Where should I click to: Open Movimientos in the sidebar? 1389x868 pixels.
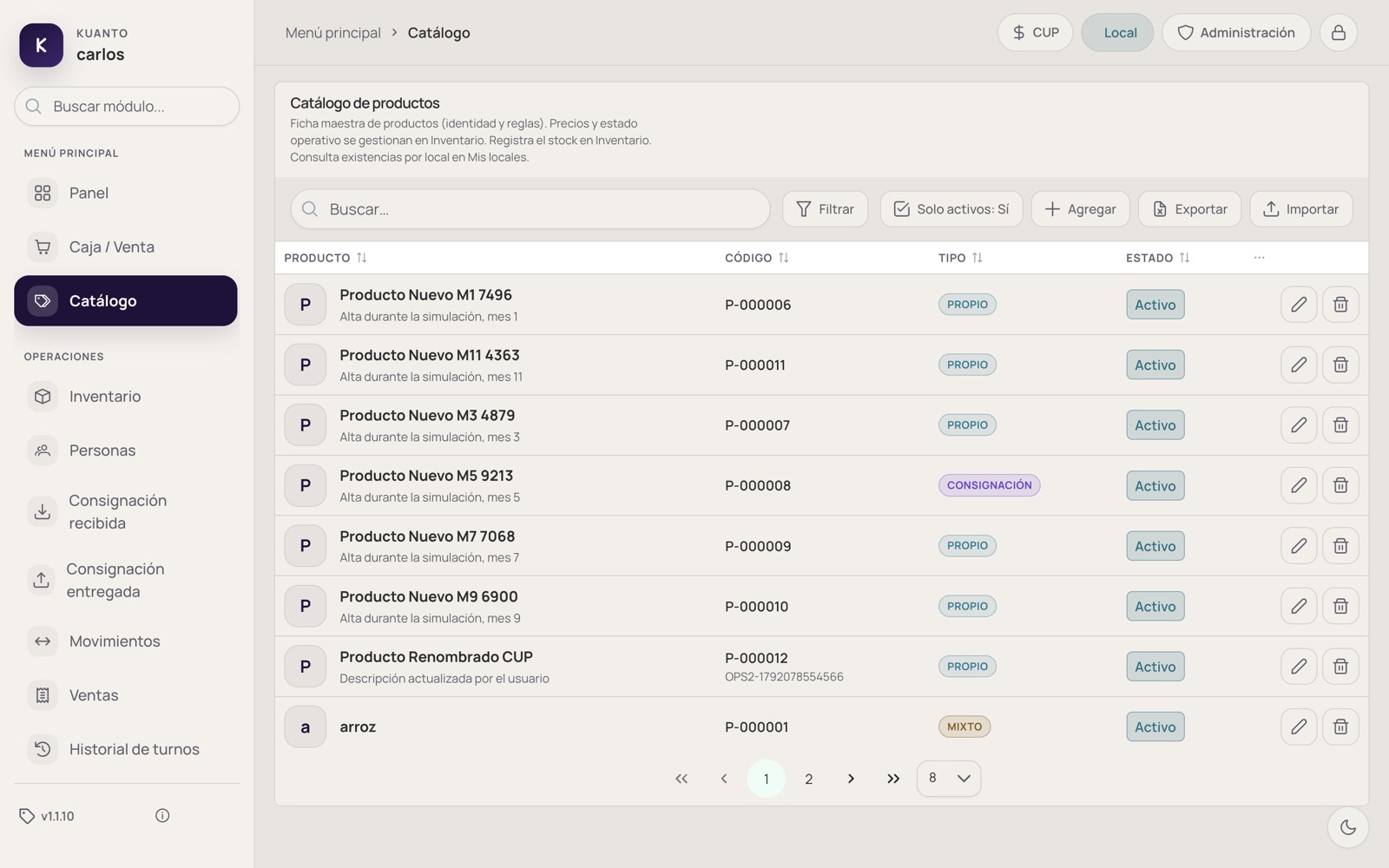126,641
